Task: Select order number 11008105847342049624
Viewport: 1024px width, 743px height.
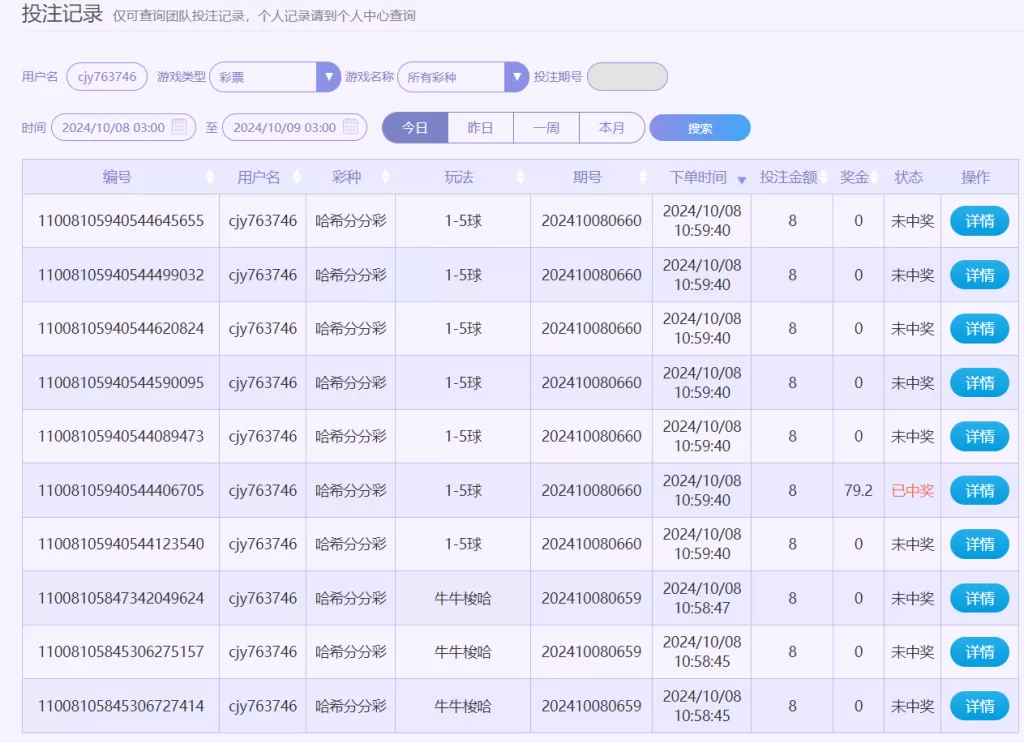Action: pos(121,598)
